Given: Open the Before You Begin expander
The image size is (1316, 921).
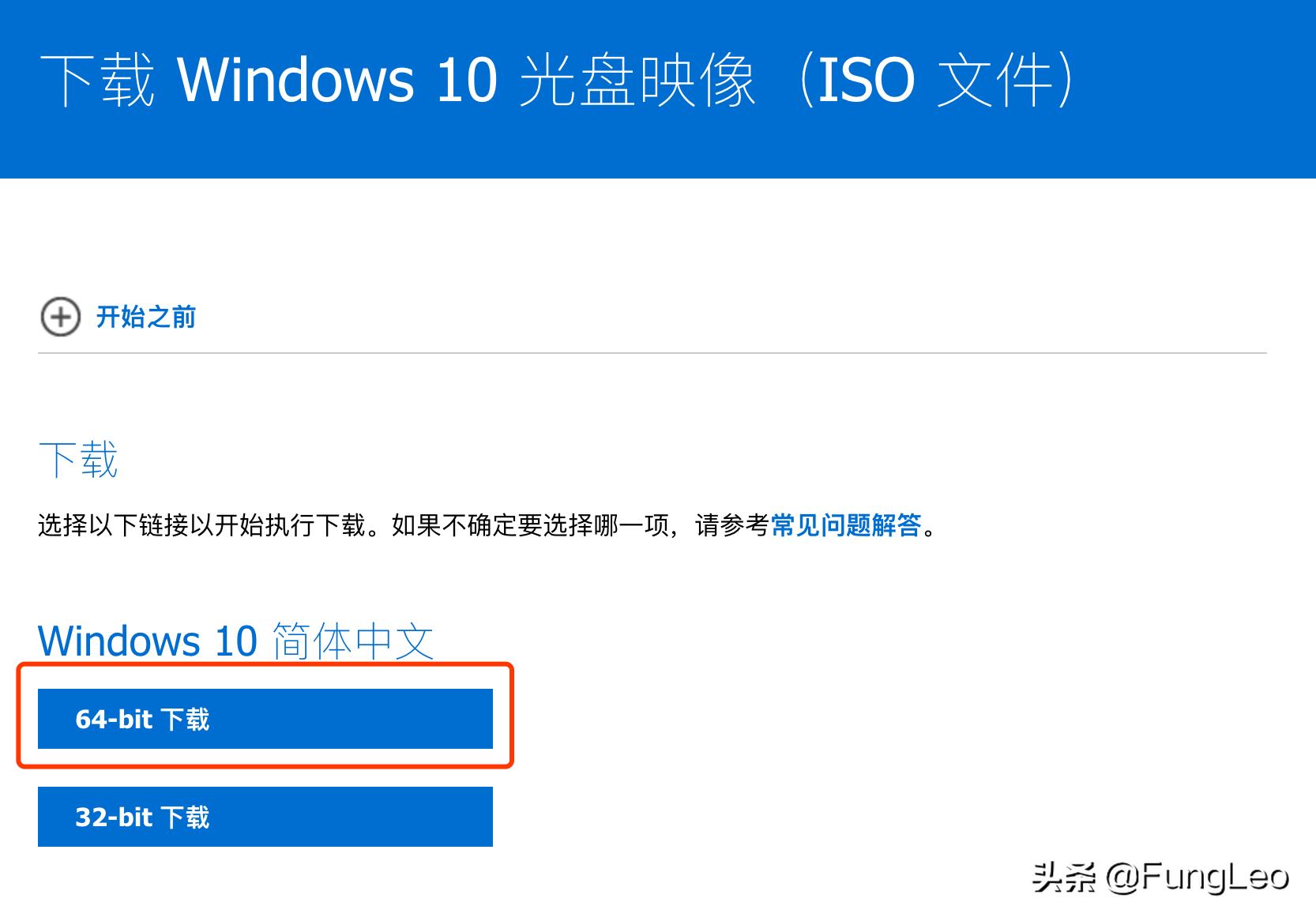Looking at the screenshot, I should (146, 317).
